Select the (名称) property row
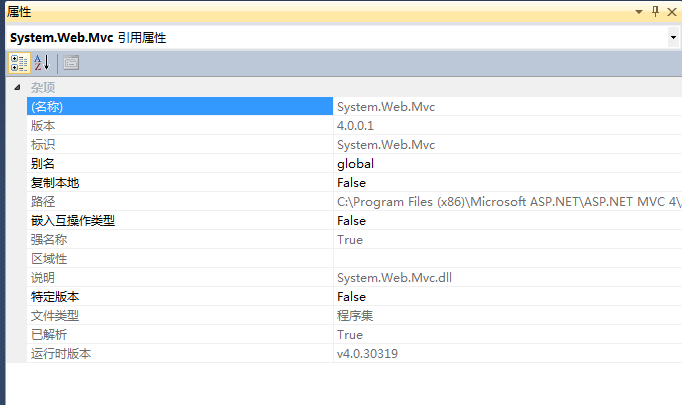This screenshot has height=405, width=682. 180,106
